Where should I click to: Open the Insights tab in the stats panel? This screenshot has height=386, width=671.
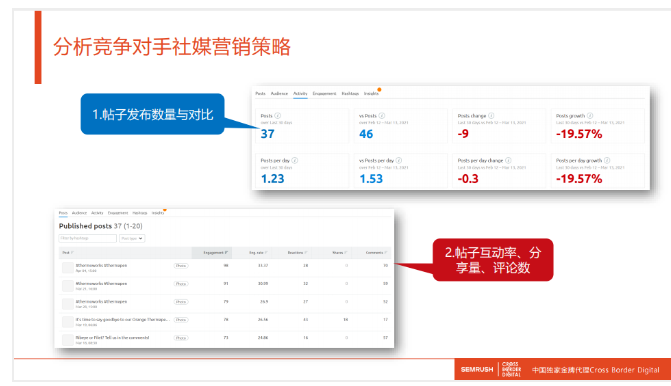pos(371,93)
